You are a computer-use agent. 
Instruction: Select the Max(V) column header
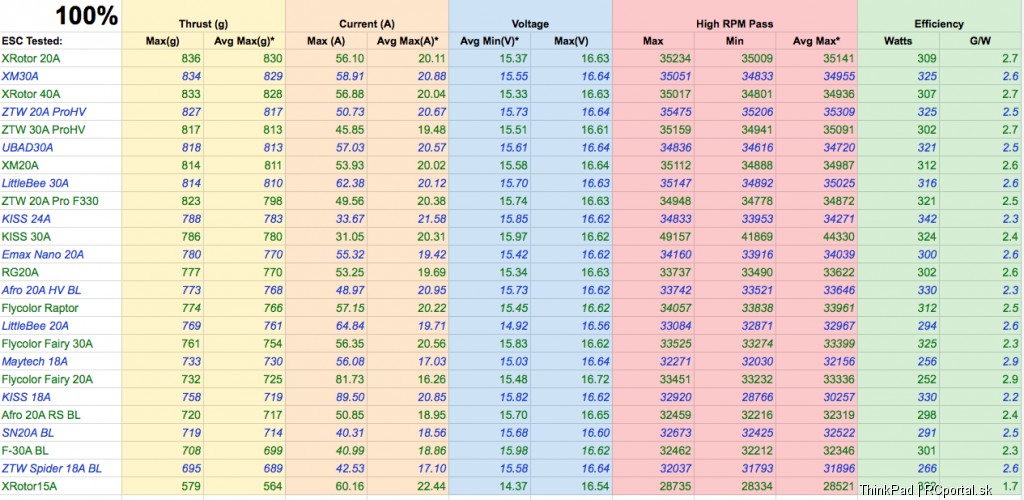tap(571, 41)
